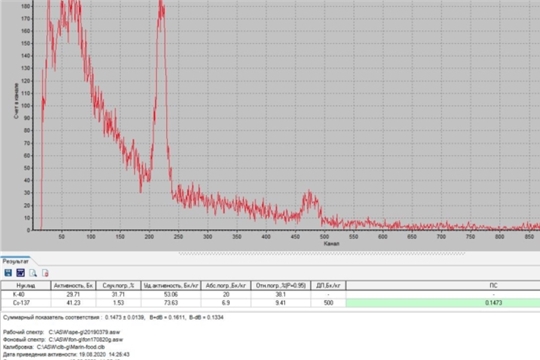This screenshot has width=540, height=360.
Task: Click the Калибровка Marin-food.clb line
Action: 54,347
